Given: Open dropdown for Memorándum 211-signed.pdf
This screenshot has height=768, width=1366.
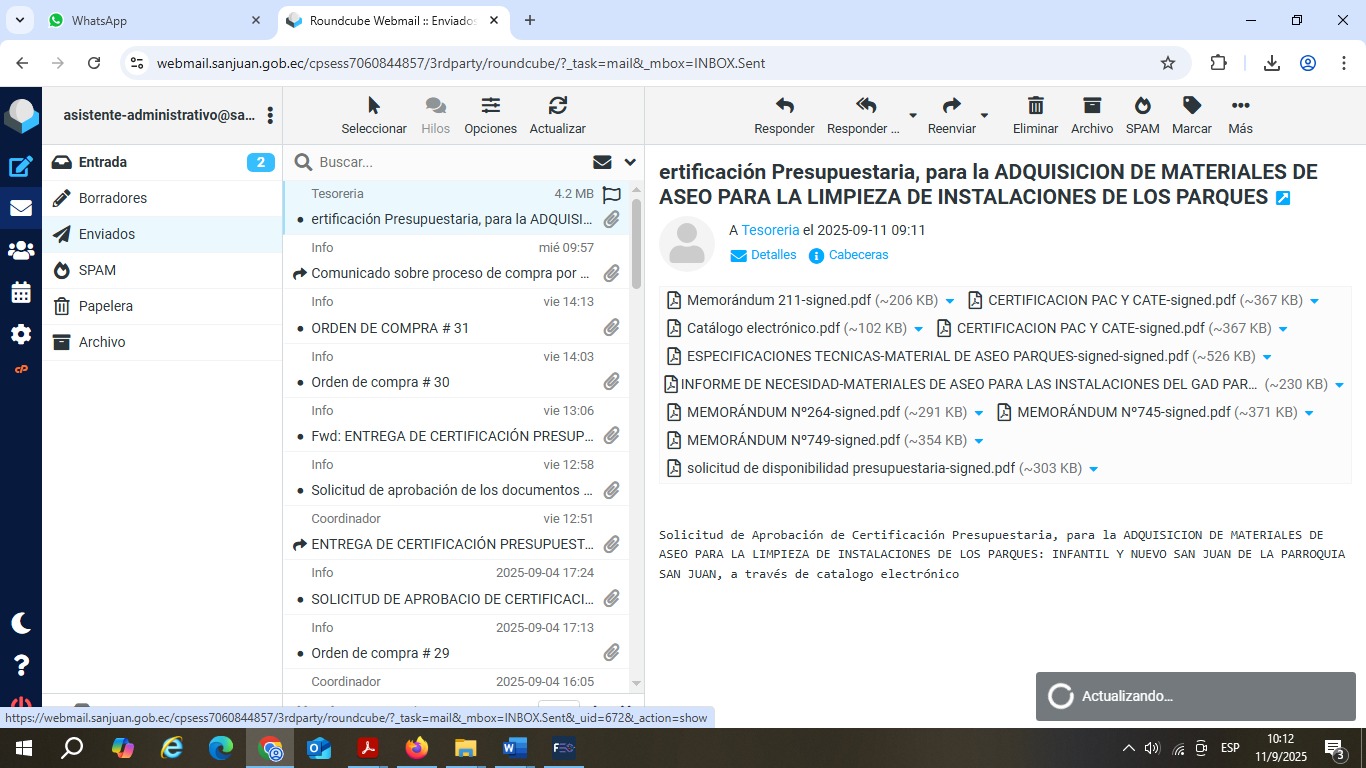Looking at the screenshot, I should (x=949, y=301).
